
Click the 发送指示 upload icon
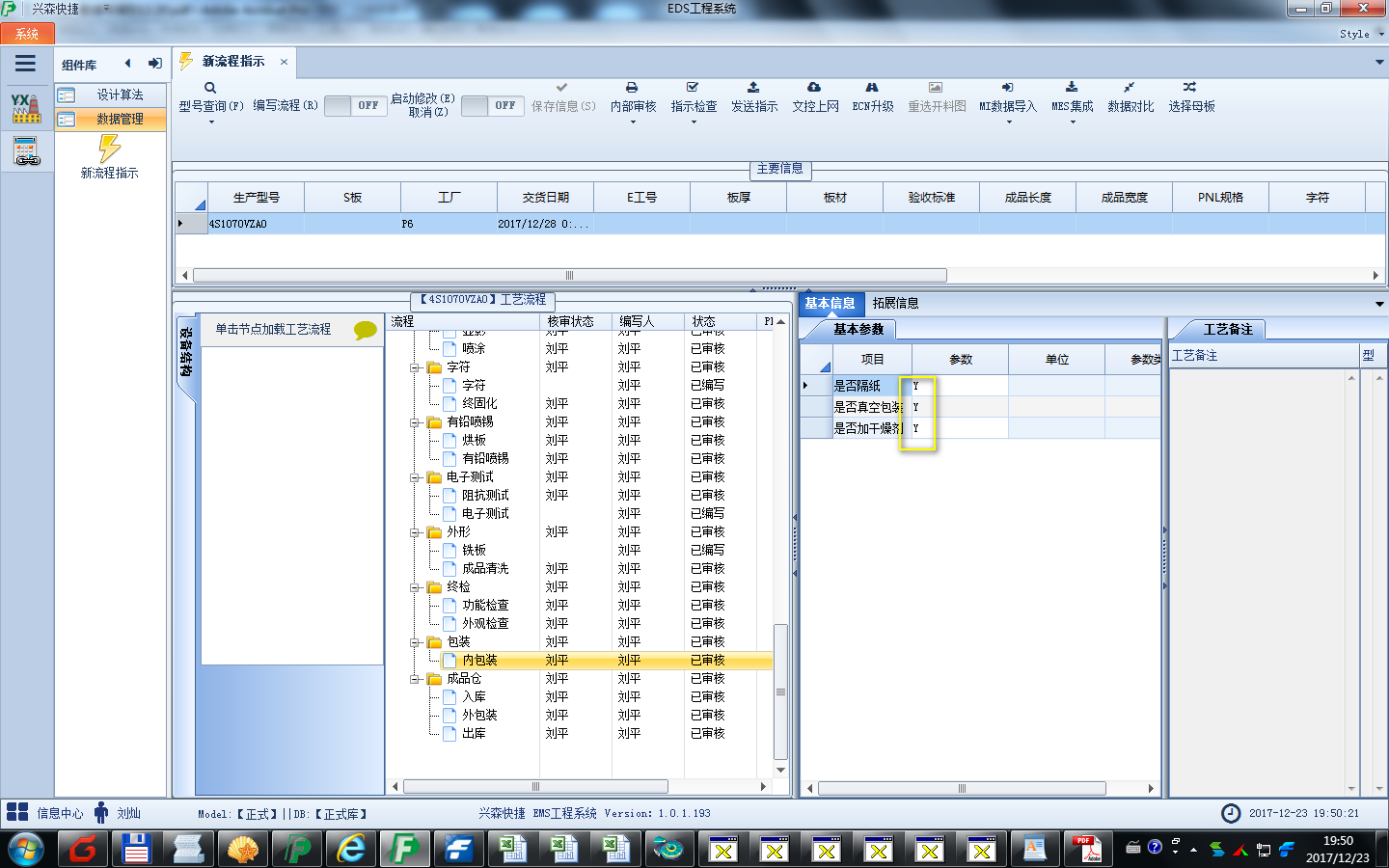point(753,87)
